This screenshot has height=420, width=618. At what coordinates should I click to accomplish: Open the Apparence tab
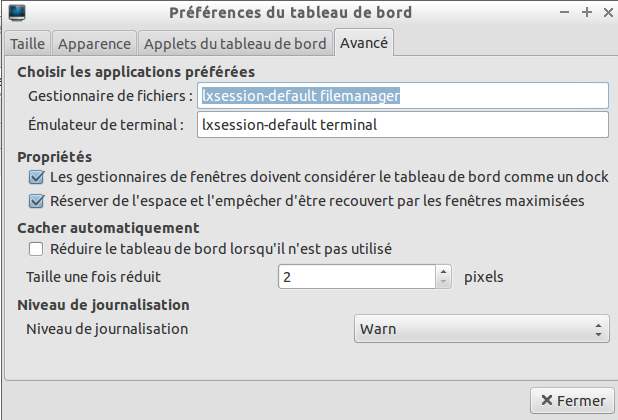(94, 43)
